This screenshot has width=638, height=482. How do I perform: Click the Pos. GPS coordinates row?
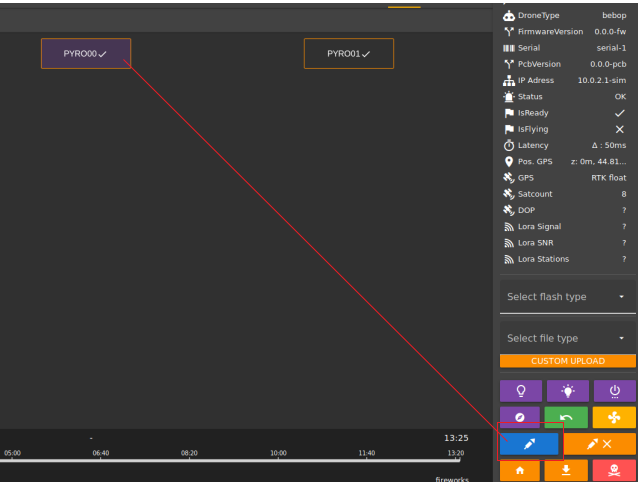[x=567, y=162]
